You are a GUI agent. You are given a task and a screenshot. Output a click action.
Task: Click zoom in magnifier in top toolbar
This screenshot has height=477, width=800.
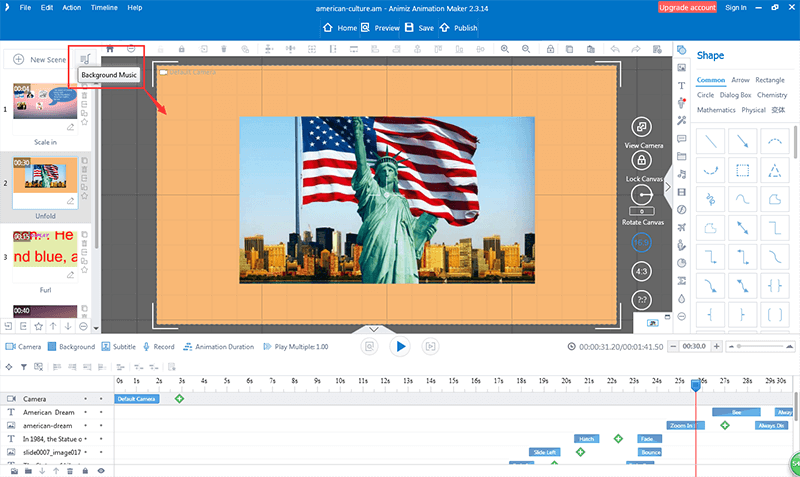(x=505, y=49)
